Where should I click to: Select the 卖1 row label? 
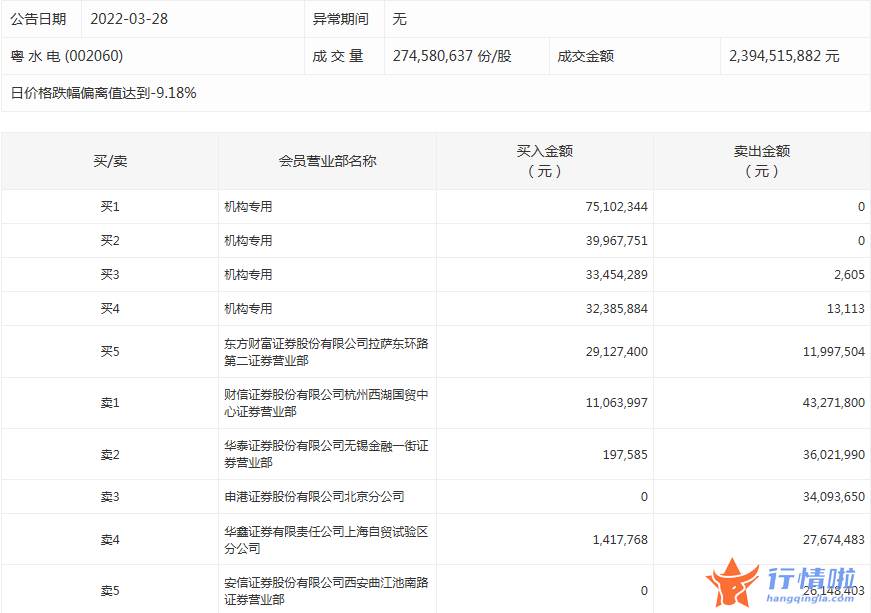coord(110,403)
